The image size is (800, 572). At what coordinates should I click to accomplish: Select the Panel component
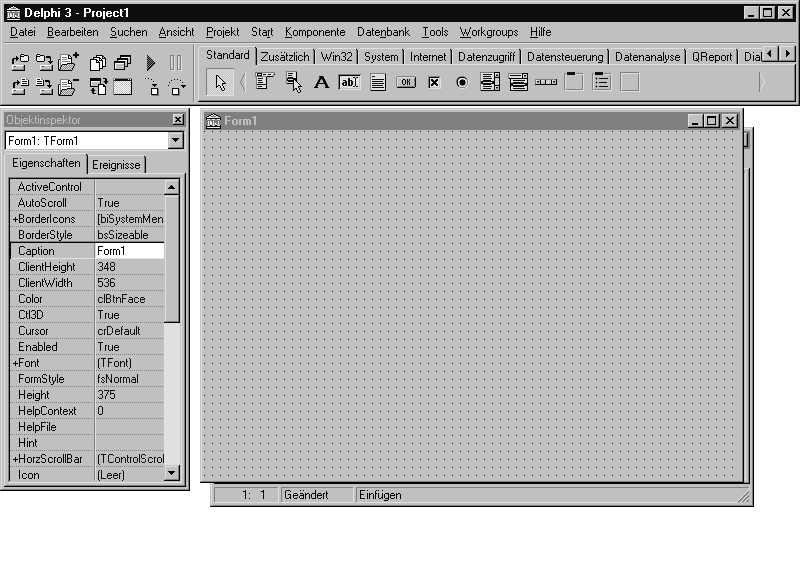(x=630, y=82)
